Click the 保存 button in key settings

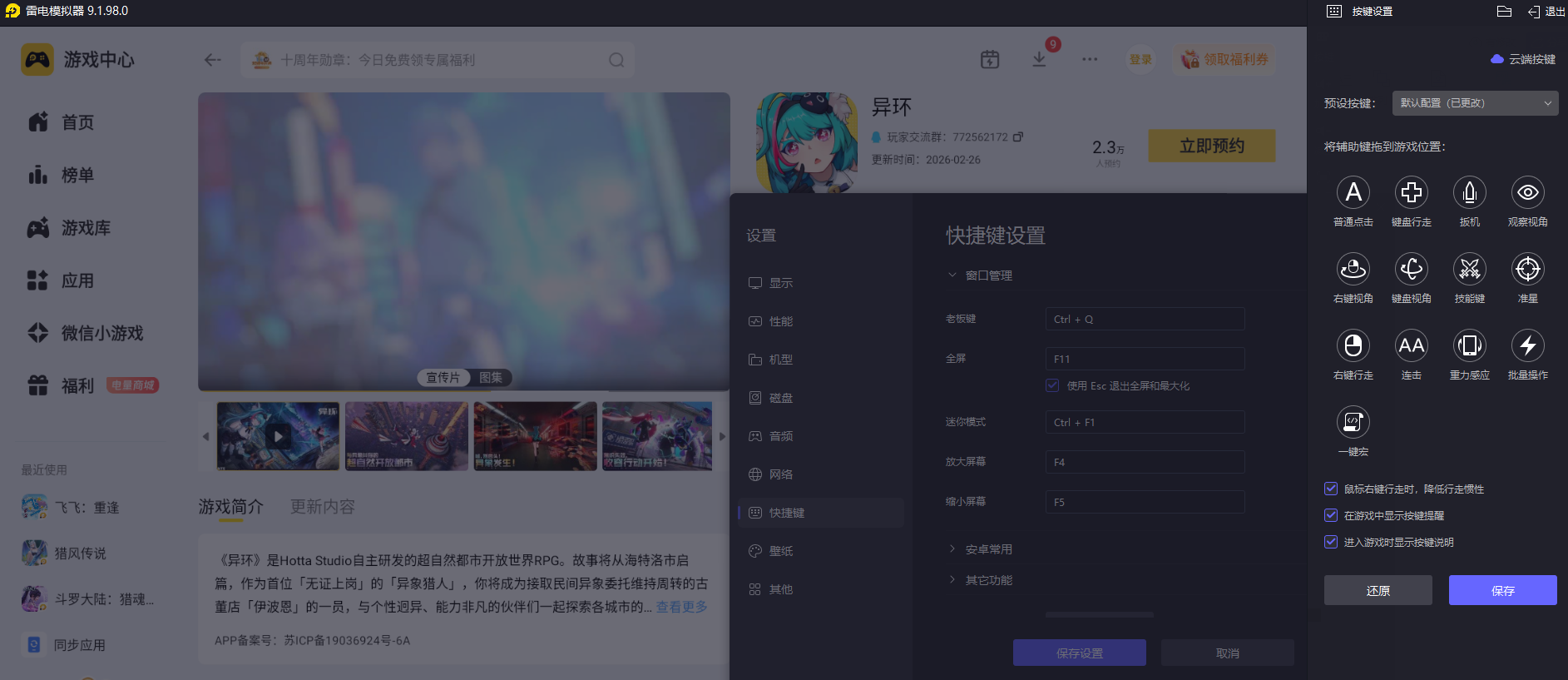(1503, 590)
